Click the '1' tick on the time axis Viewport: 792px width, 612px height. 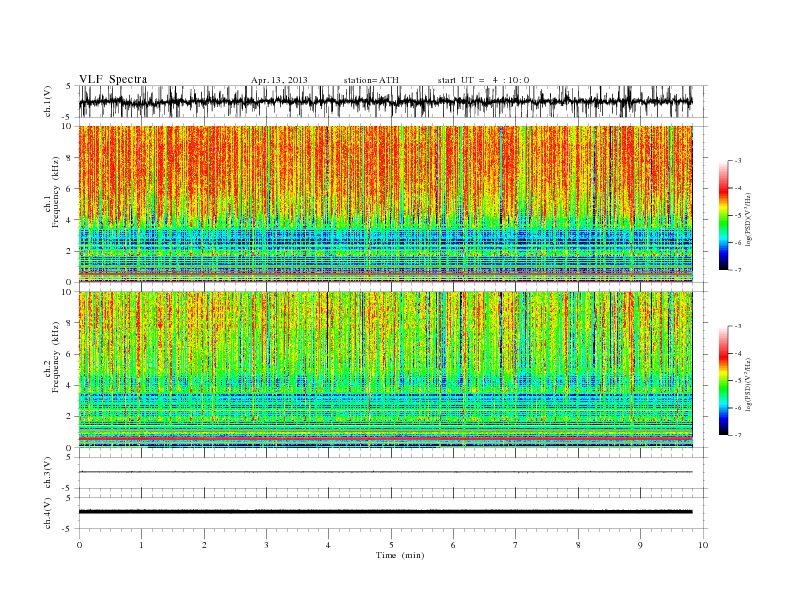(142, 545)
